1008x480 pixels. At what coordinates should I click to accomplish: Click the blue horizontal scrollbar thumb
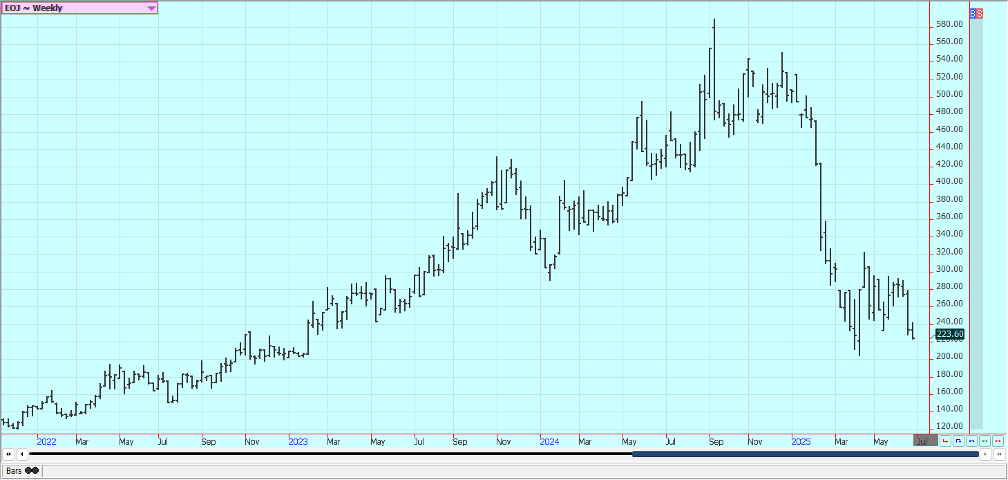[x=806, y=454]
